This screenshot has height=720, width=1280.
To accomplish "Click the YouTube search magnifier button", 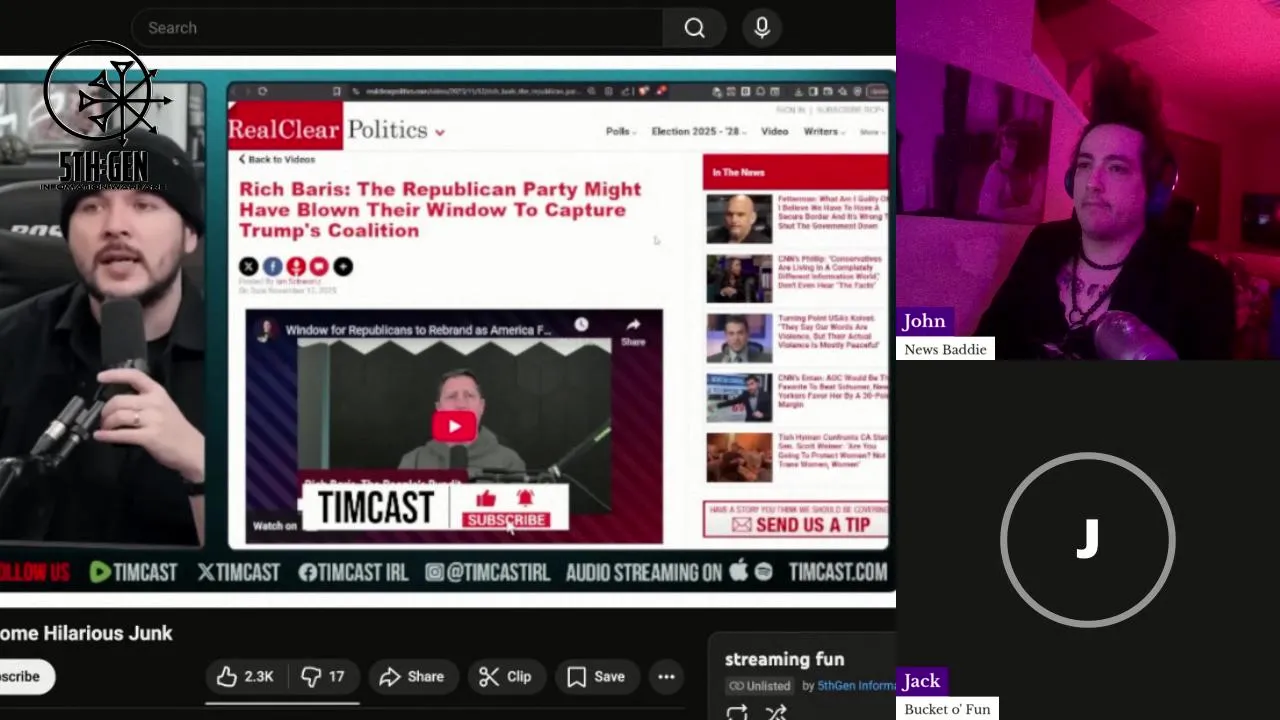I will tap(694, 28).
